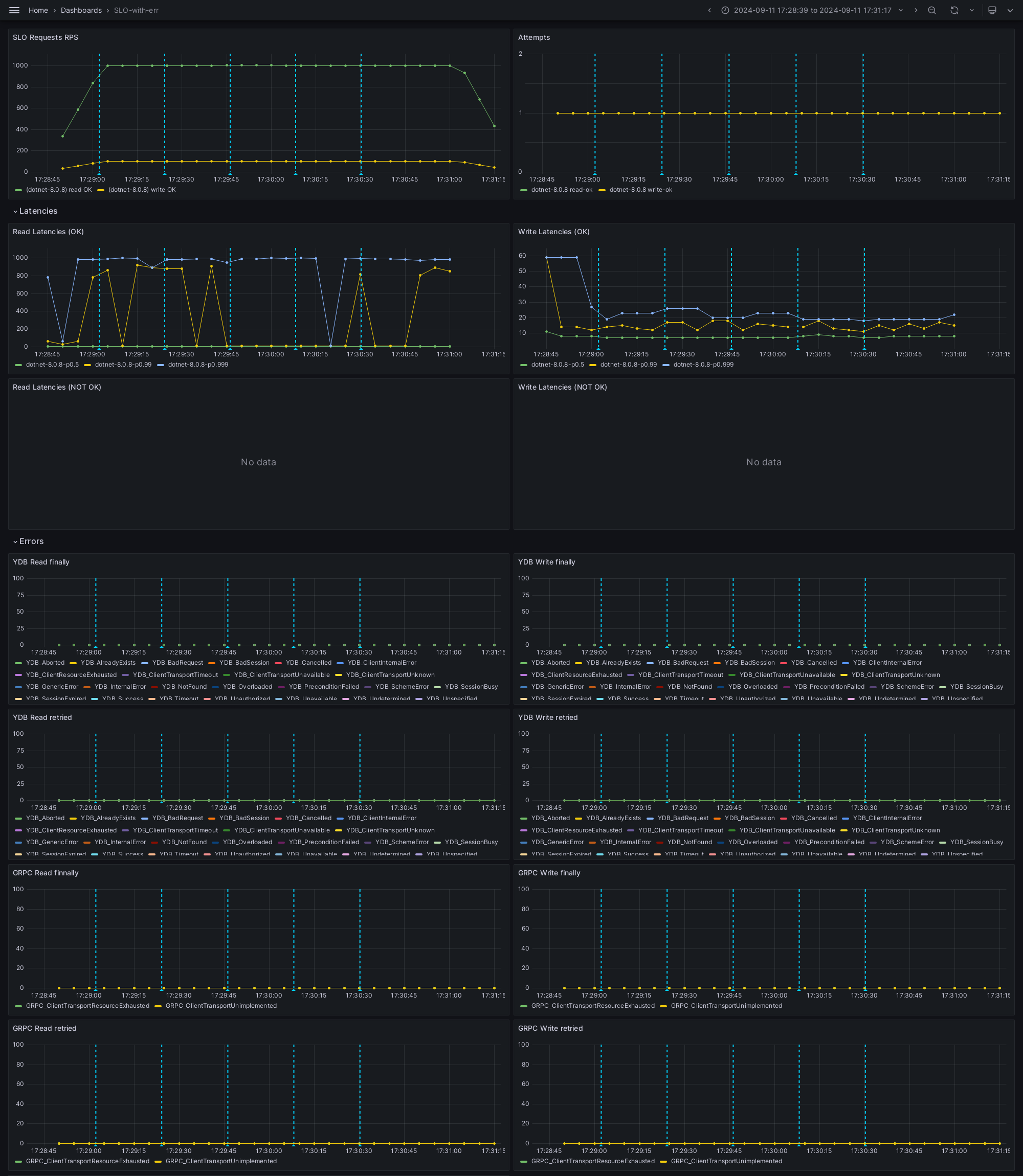This screenshot has width=1023, height=1176.
Task: Click the GRPC Write finally panel title
Action: point(549,873)
